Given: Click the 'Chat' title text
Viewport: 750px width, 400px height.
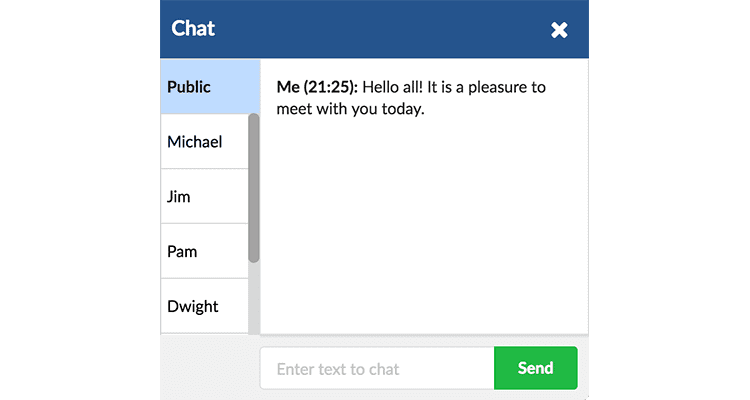Looking at the screenshot, I should pos(193,29).
